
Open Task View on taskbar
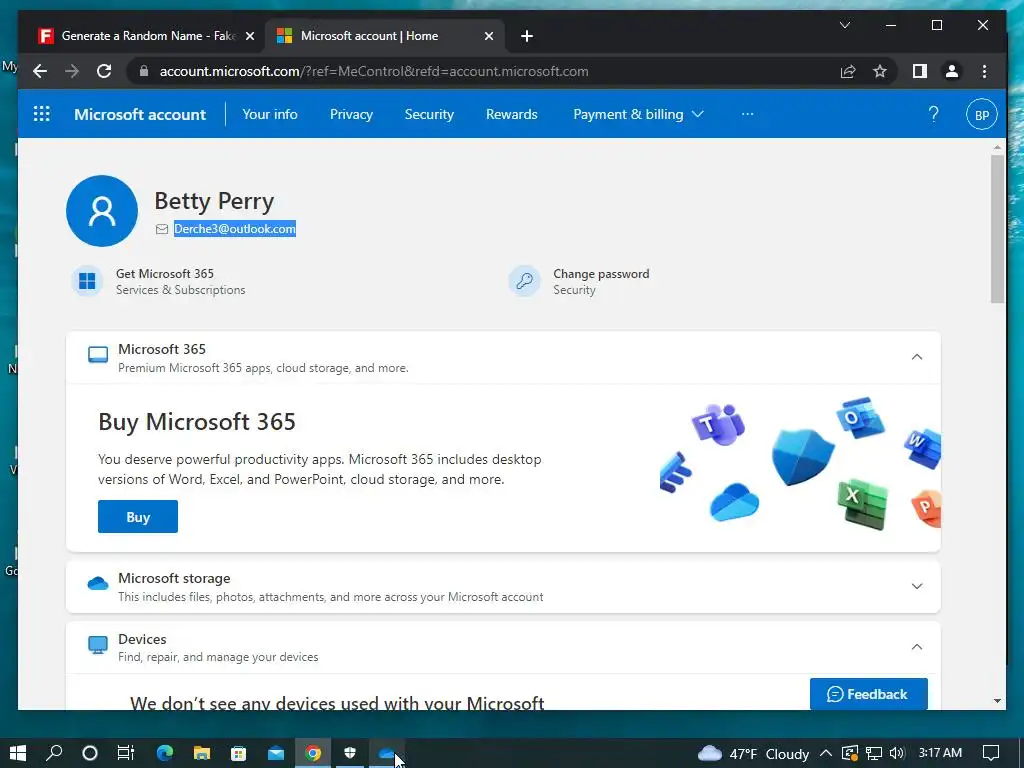[x=125, y=753]
